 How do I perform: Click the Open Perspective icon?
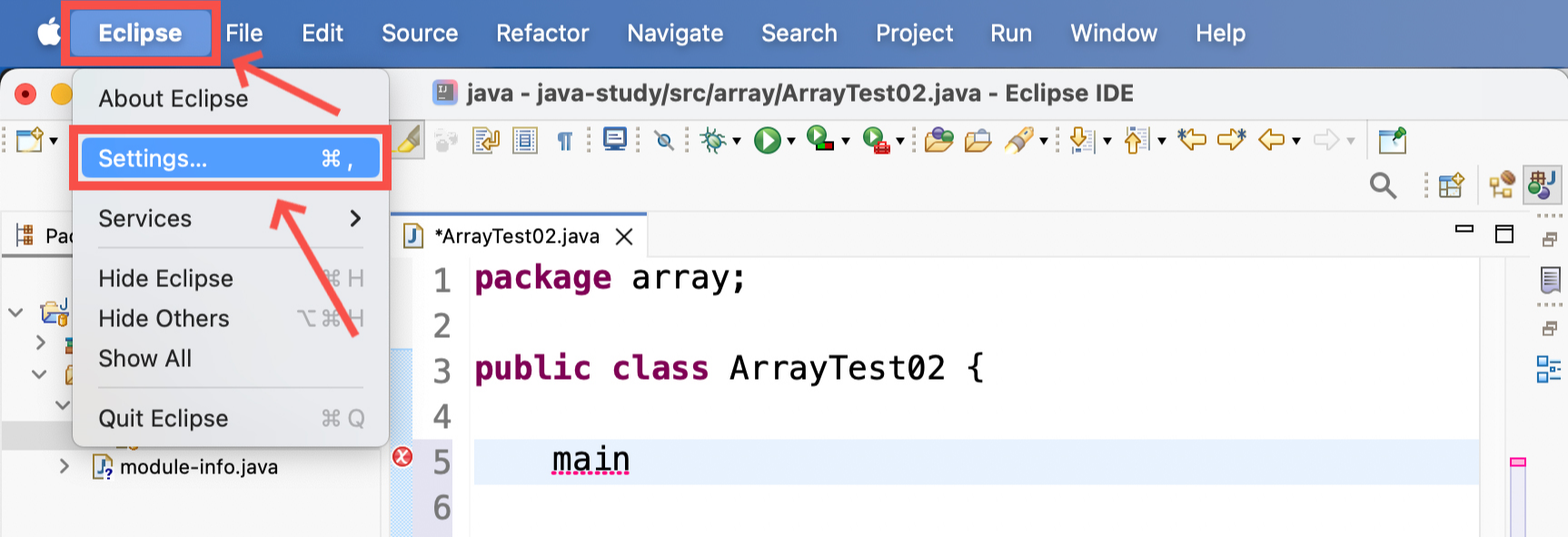coord(1451,185)
